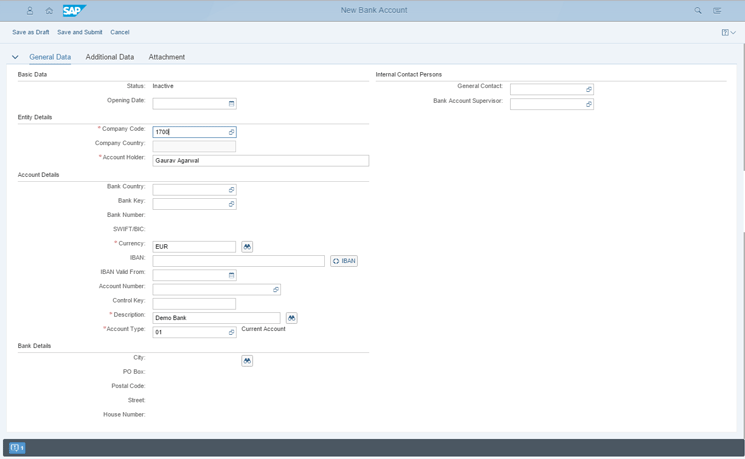The width and height of the screenshot is (745, 459).
Task: Click into the Account Holder field
Action: pyautogui.click(x=260, y=161)
